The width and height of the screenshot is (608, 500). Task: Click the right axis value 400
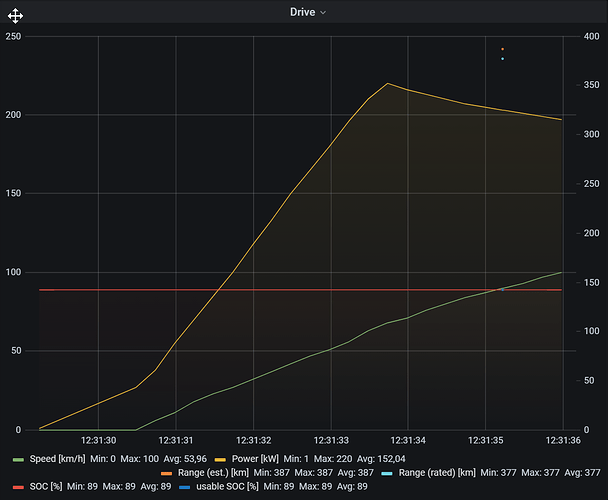click(592, 36)
